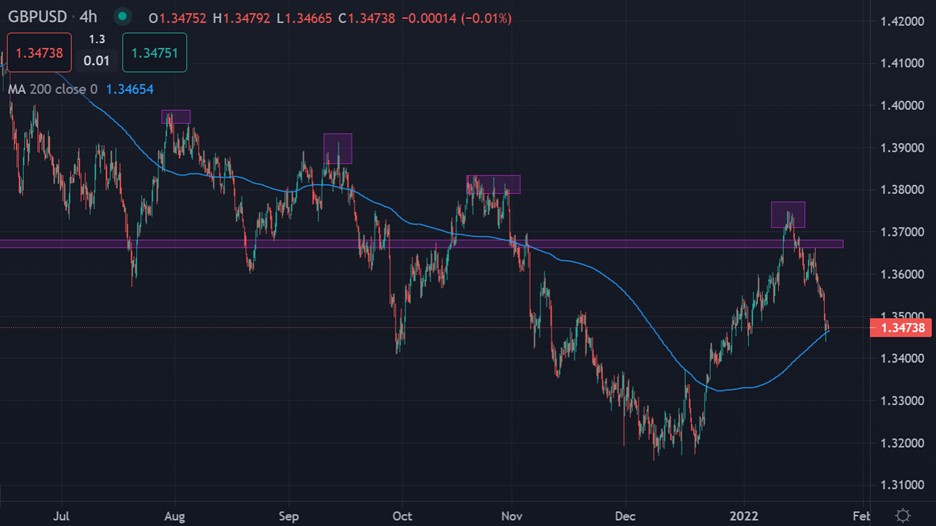Click the 1.41000 price axis label
This screenshot has height=526, width=936.
(x=902, y=63)
